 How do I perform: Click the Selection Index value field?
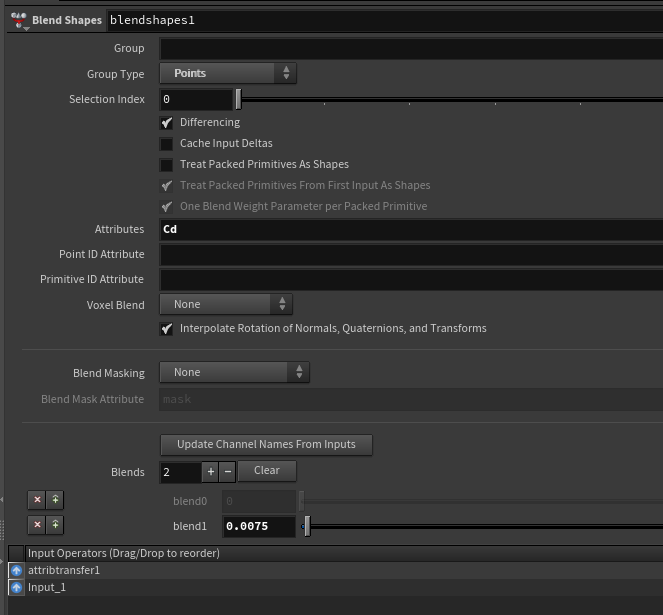(196, 99)
